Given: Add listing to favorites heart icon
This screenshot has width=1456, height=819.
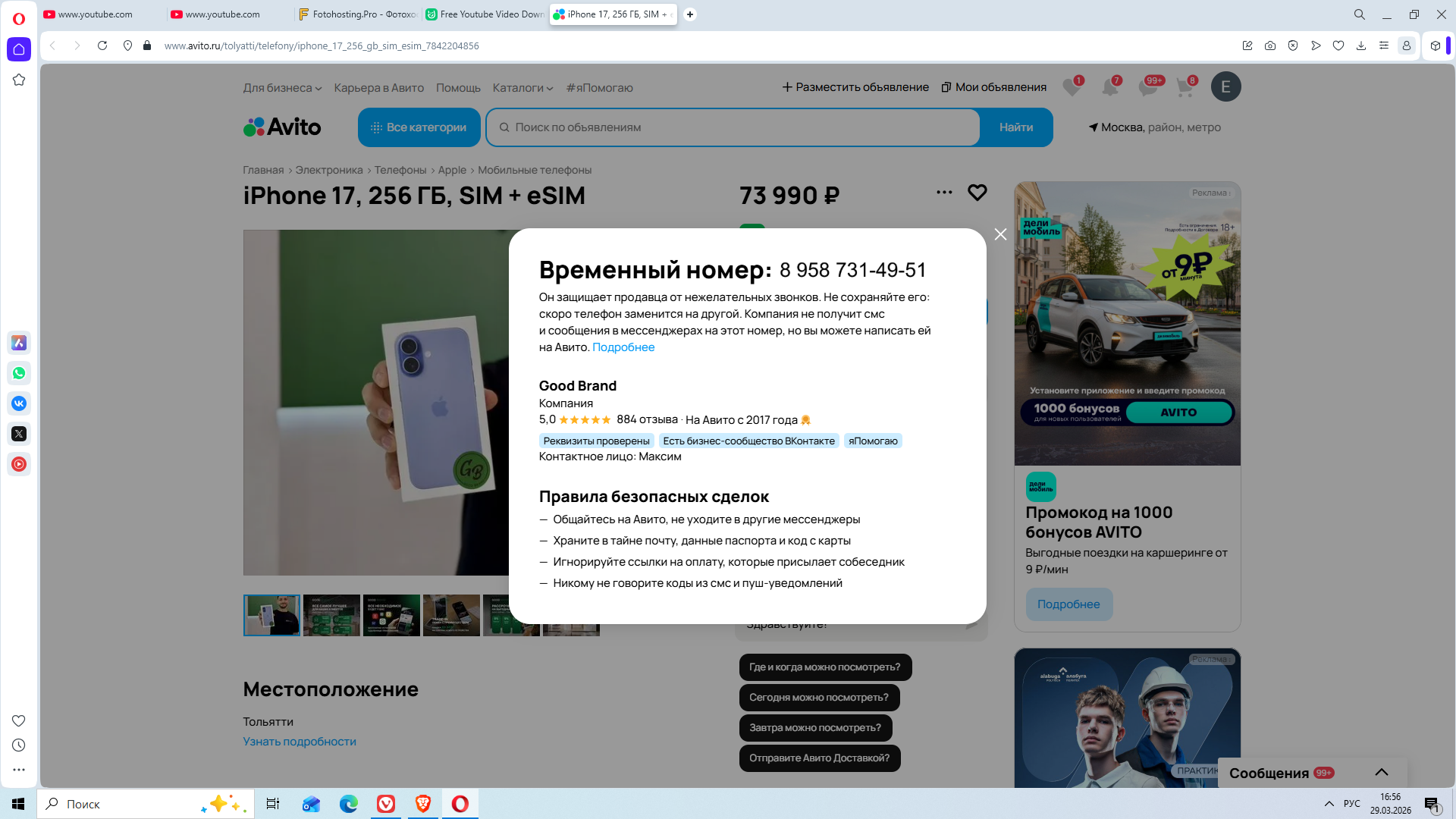Looking at the screenshot, I should coord(977,193).
